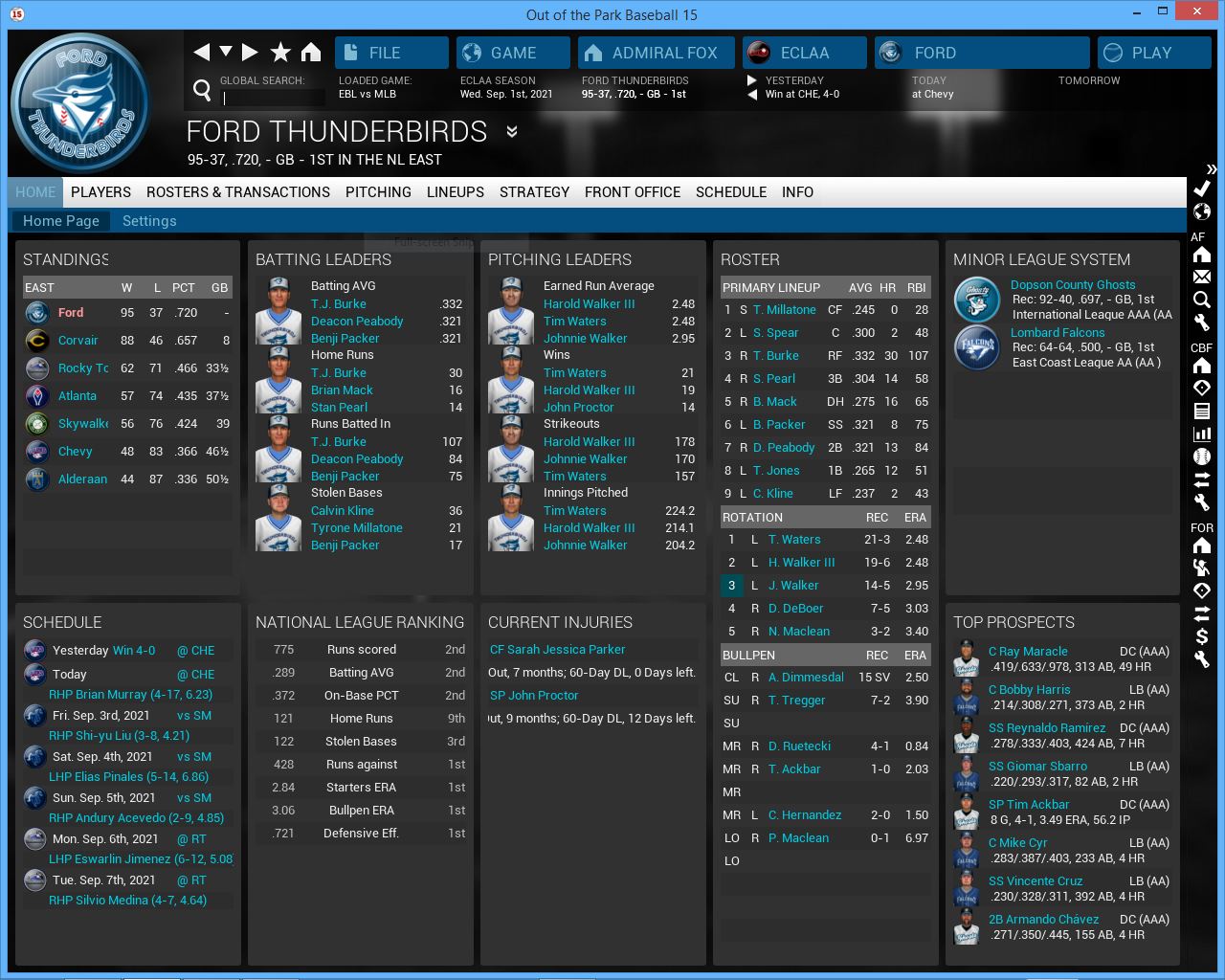This screenshot has height=980, width=1225.
Task: Click the checkmark icon in right sidebar
Action: pos(1202,189)
